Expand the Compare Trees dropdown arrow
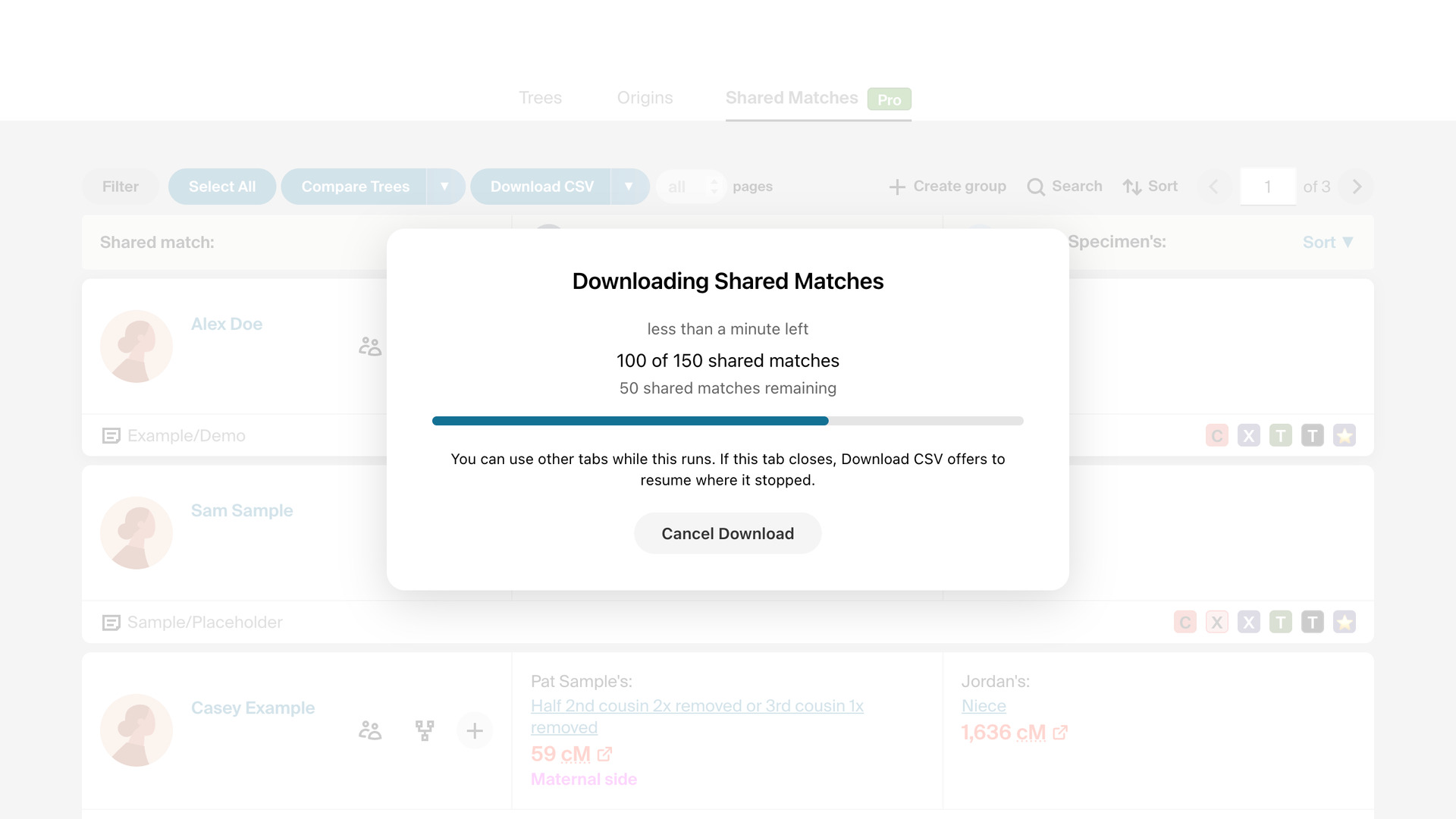The width and height of the screenshot is (1456, 819). click(x=445, y=187)
